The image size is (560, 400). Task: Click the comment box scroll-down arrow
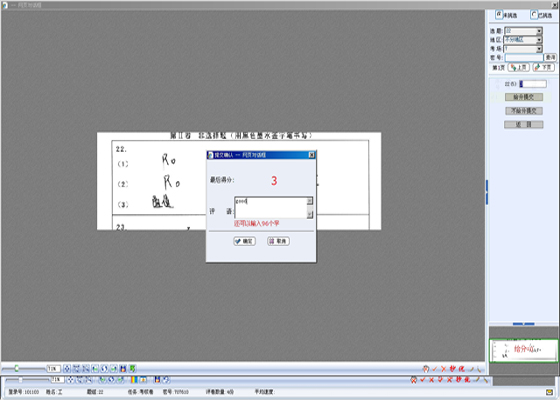(x=310, y=214)
